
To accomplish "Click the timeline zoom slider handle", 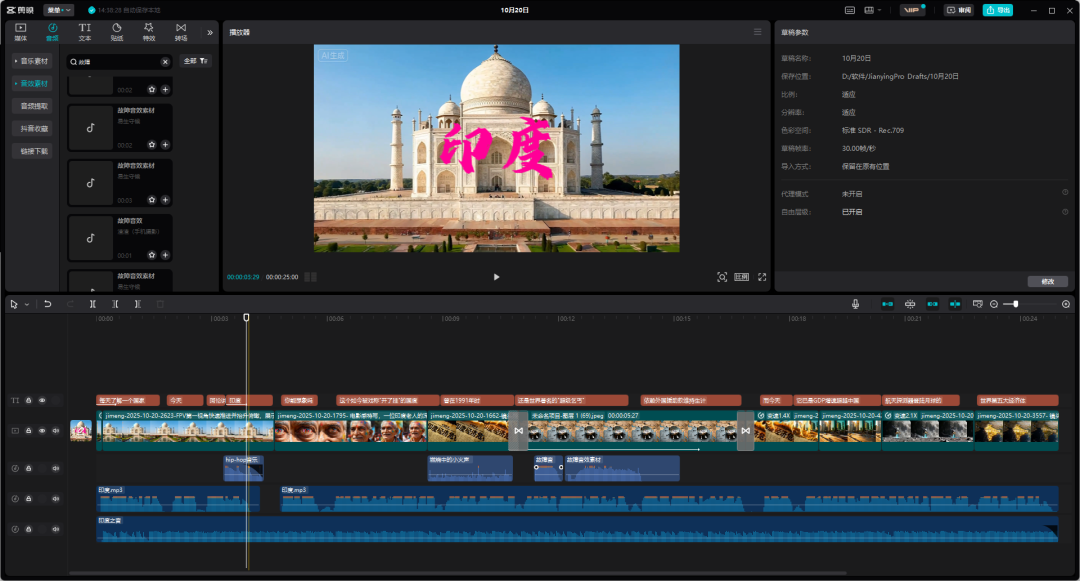I will click(1016, 304).
